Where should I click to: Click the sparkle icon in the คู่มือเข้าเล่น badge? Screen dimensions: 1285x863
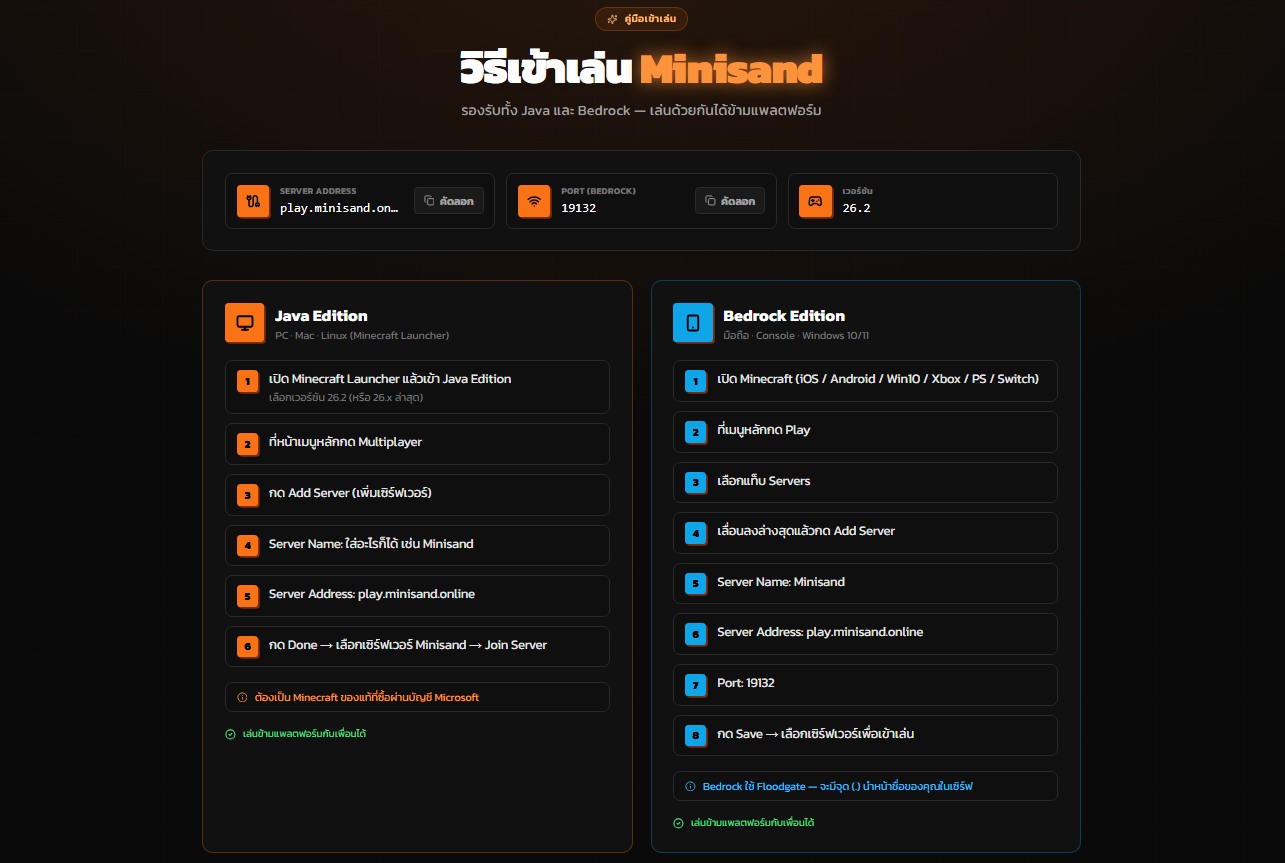[612, 19]
